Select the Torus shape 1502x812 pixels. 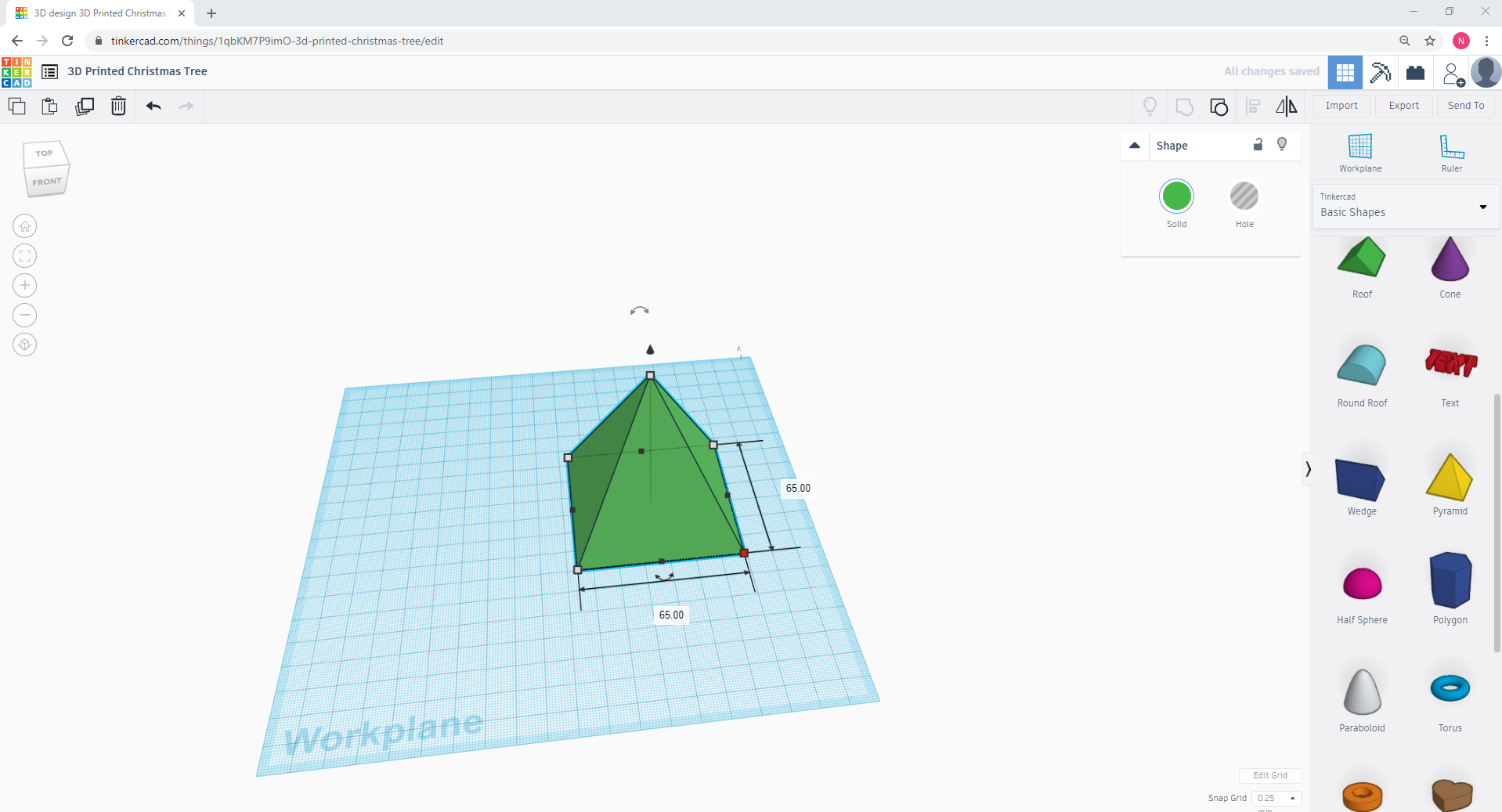[x=1449, y=689]
